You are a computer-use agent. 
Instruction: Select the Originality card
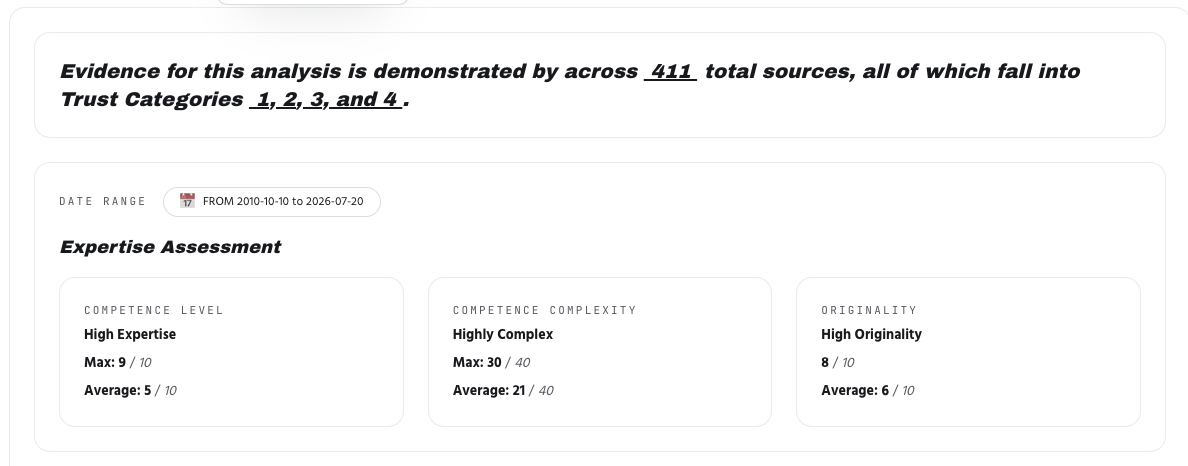pos(968,352)
